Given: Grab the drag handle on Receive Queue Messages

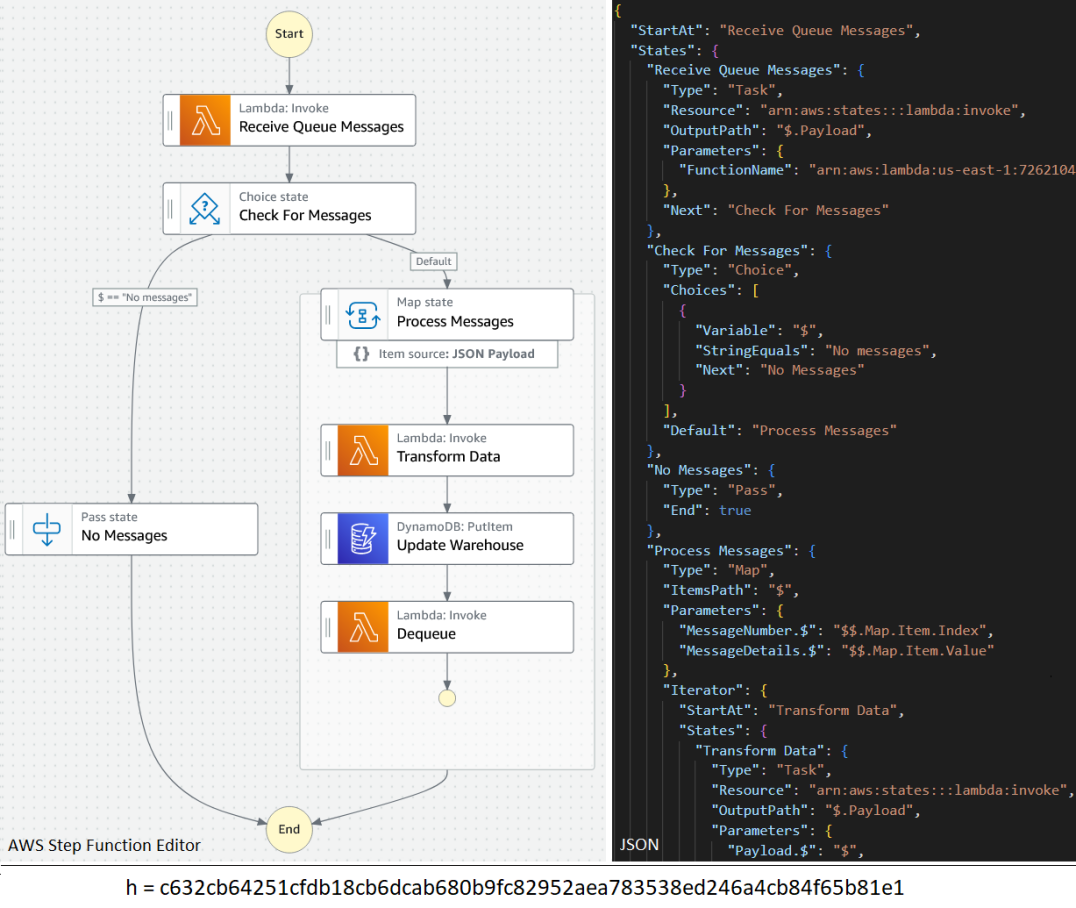Looking at the screenshot, I should pos(170,120).
